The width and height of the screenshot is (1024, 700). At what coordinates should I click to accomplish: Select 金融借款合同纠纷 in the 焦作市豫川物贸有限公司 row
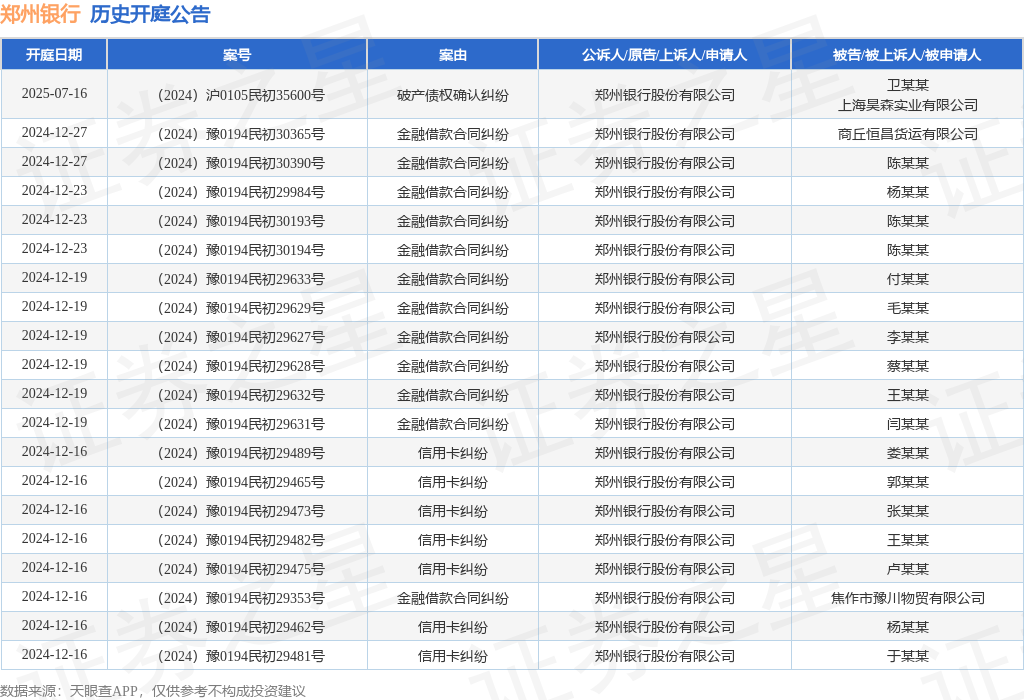453,598
